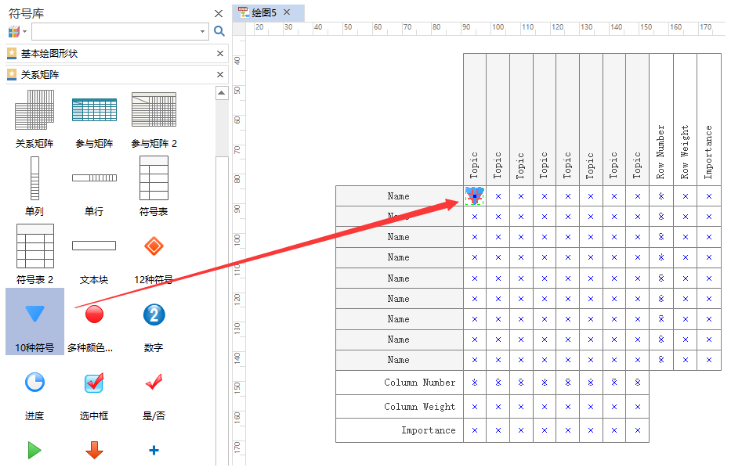Select the blue plus symbol

[154, 450]
